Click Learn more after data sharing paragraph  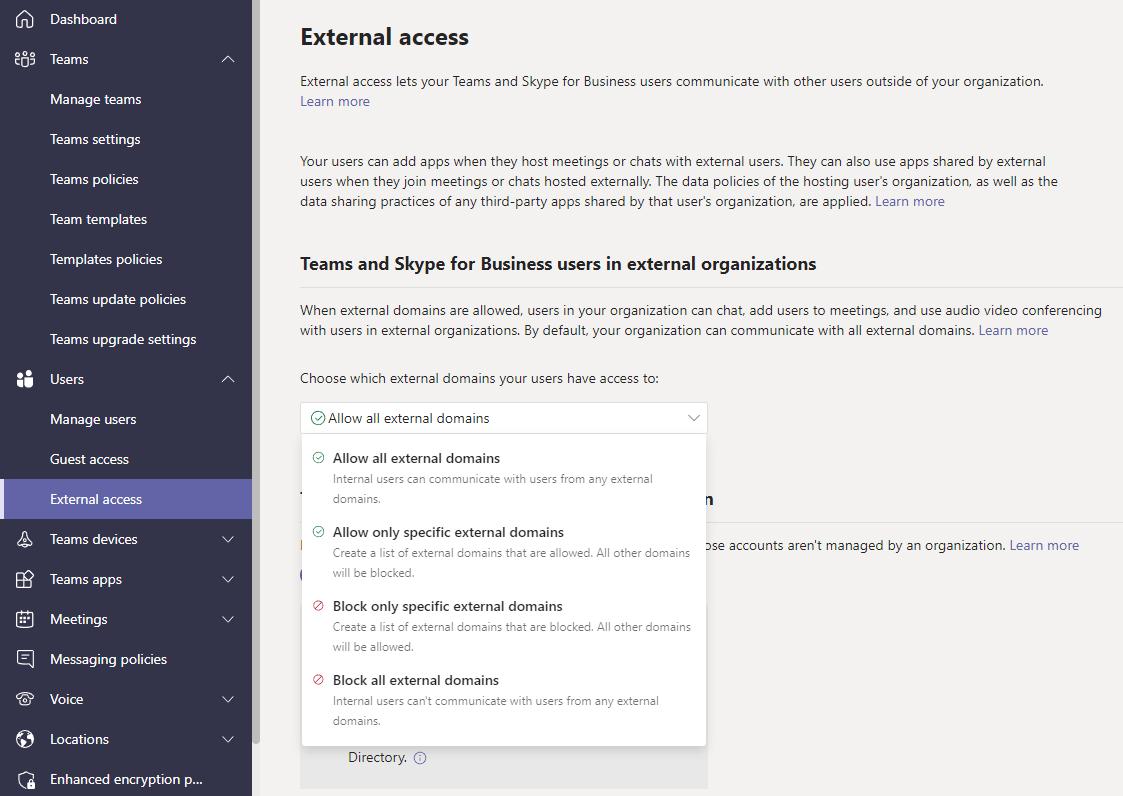coord(910,201)
